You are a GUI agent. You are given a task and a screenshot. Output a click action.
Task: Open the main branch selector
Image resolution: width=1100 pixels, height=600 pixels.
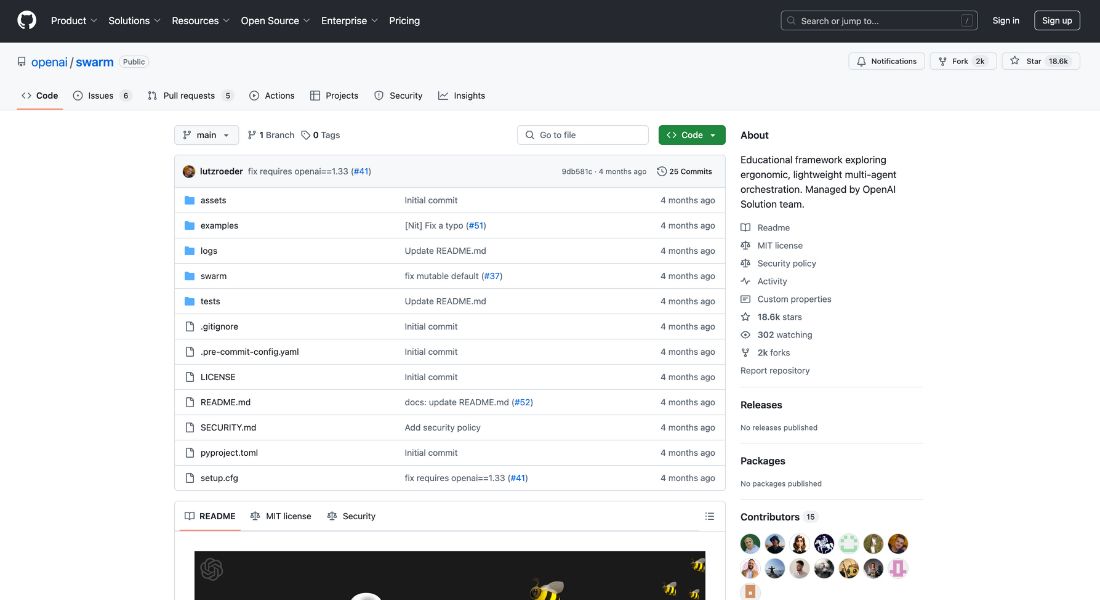[206, 134]
